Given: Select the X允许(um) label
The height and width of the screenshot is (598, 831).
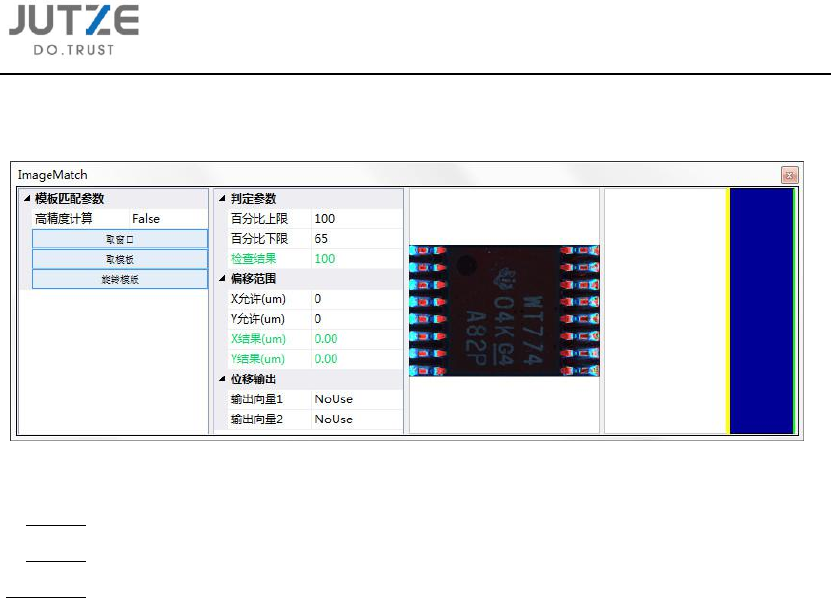Looking at the screenshot, I should [x=258, y=299].
